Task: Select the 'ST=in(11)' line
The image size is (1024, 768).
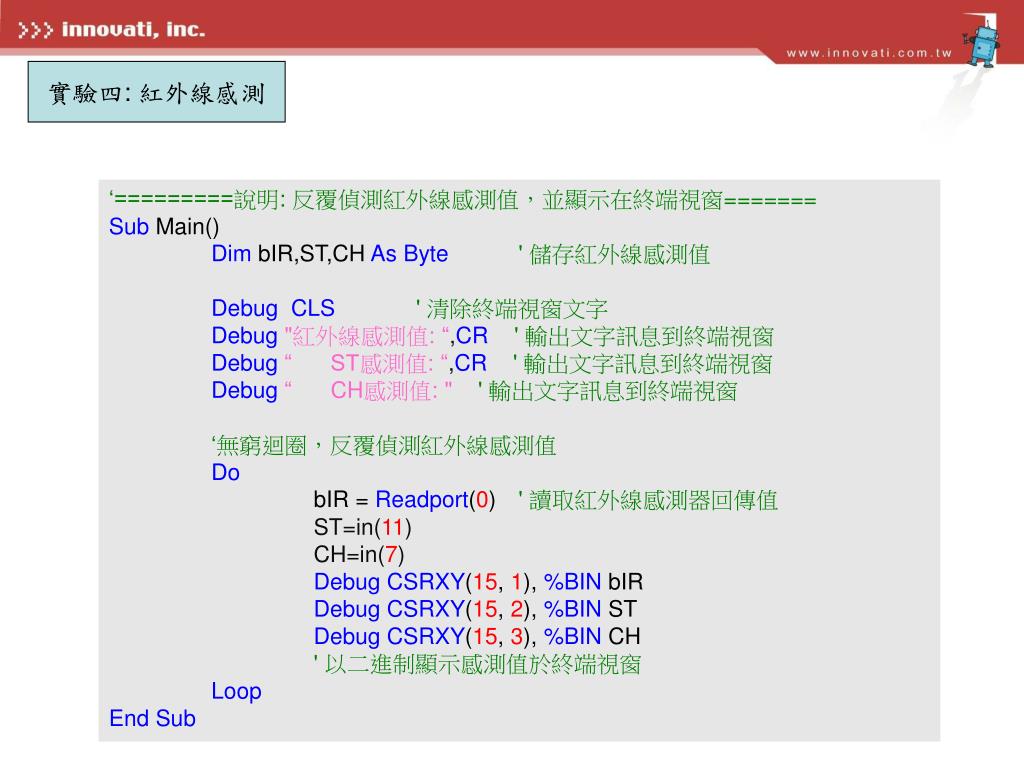Action: [362, 527]
